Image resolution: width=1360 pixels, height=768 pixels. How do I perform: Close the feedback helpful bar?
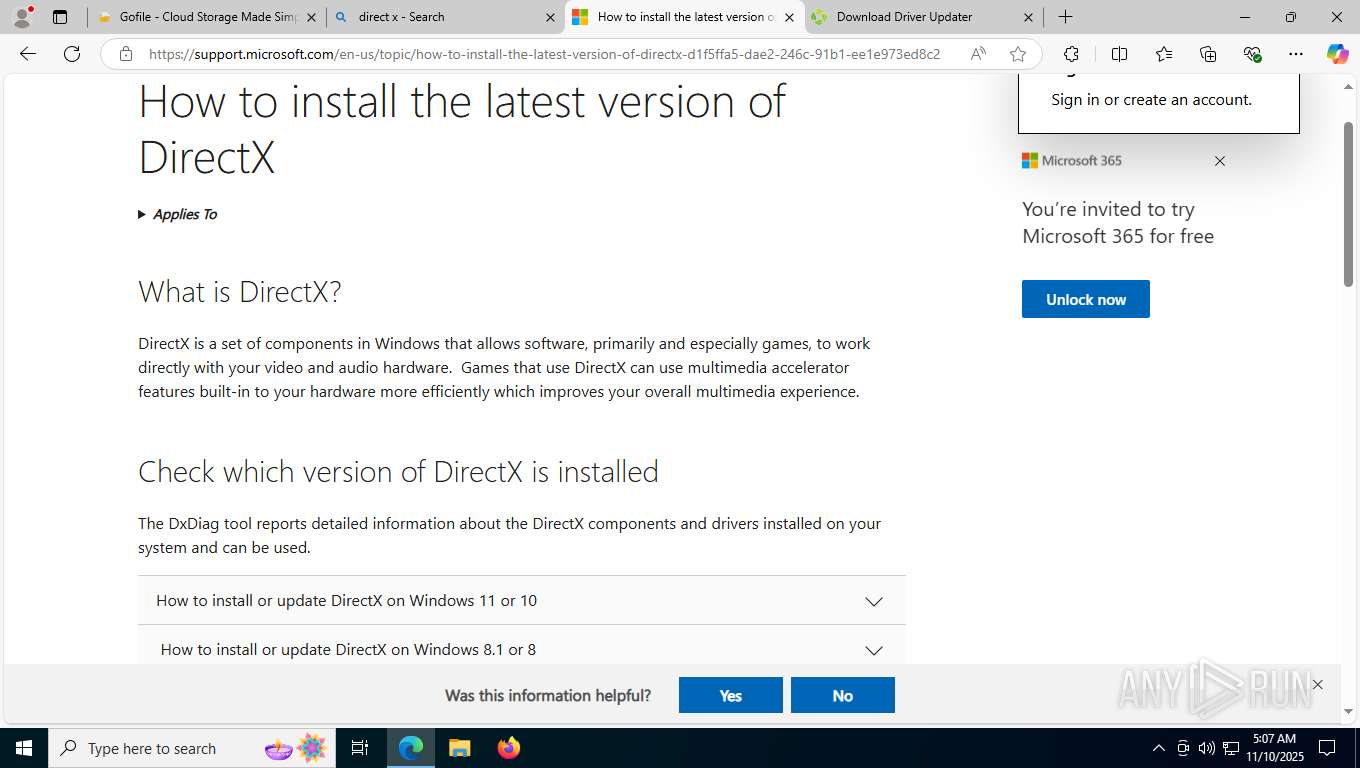click(1318, 684)
